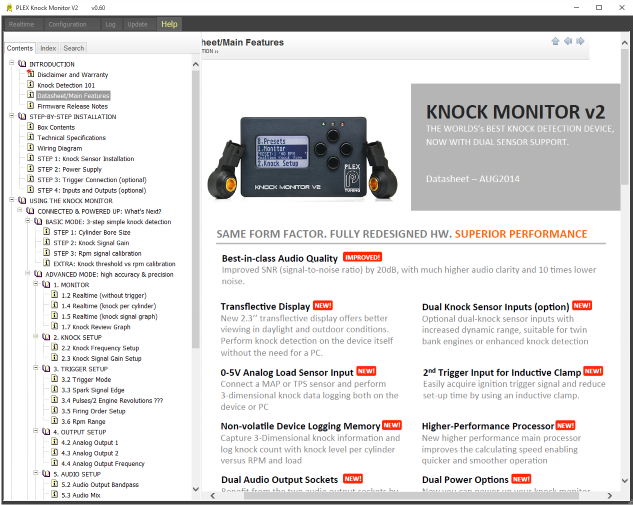
Task: Click the page icon beside 3.6 Rpm Range
Action: coord(54,421)
